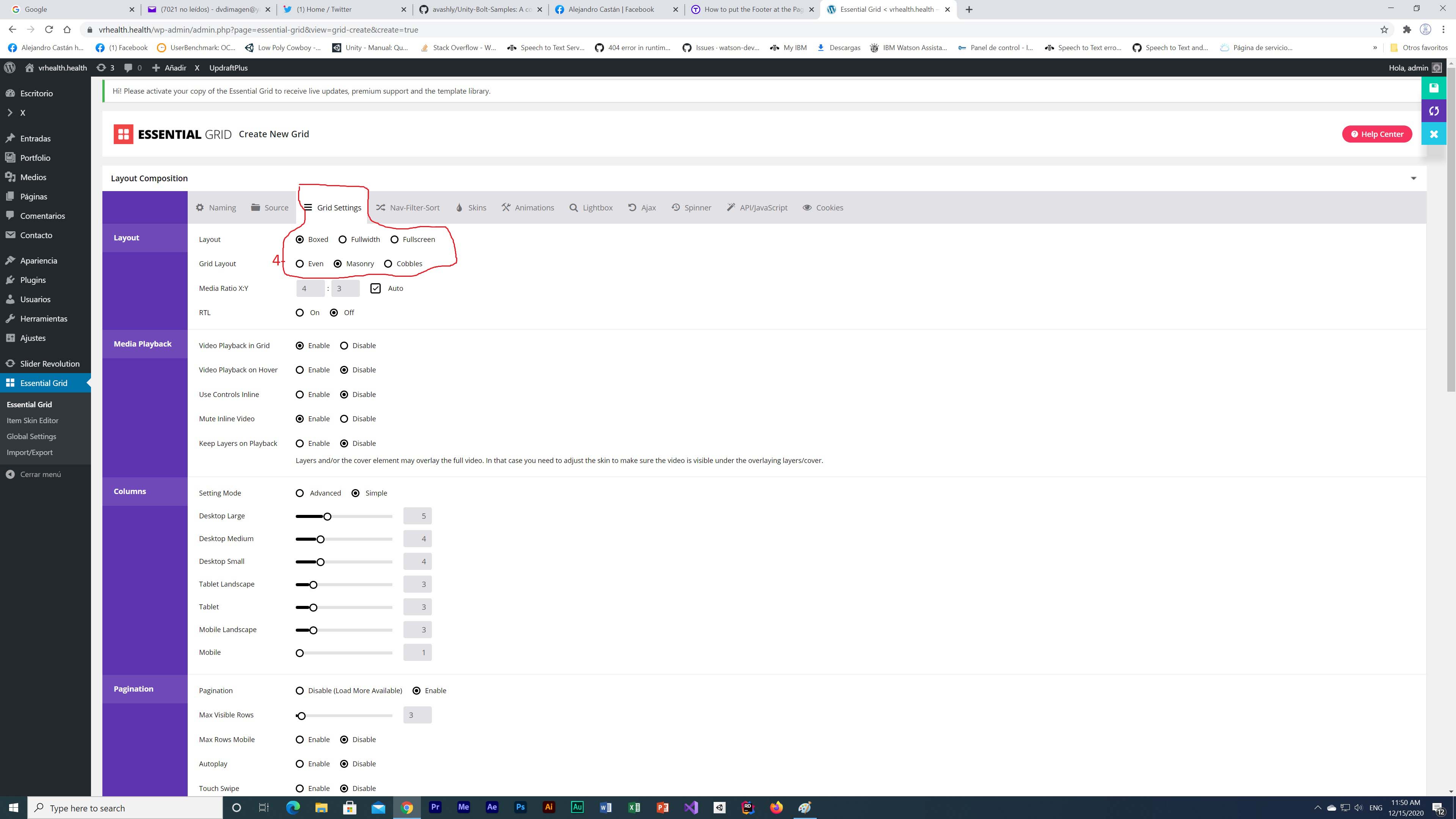Collapse the Layout Composition panel arrow
The image size is (1456, 819).
[1414, 179]
